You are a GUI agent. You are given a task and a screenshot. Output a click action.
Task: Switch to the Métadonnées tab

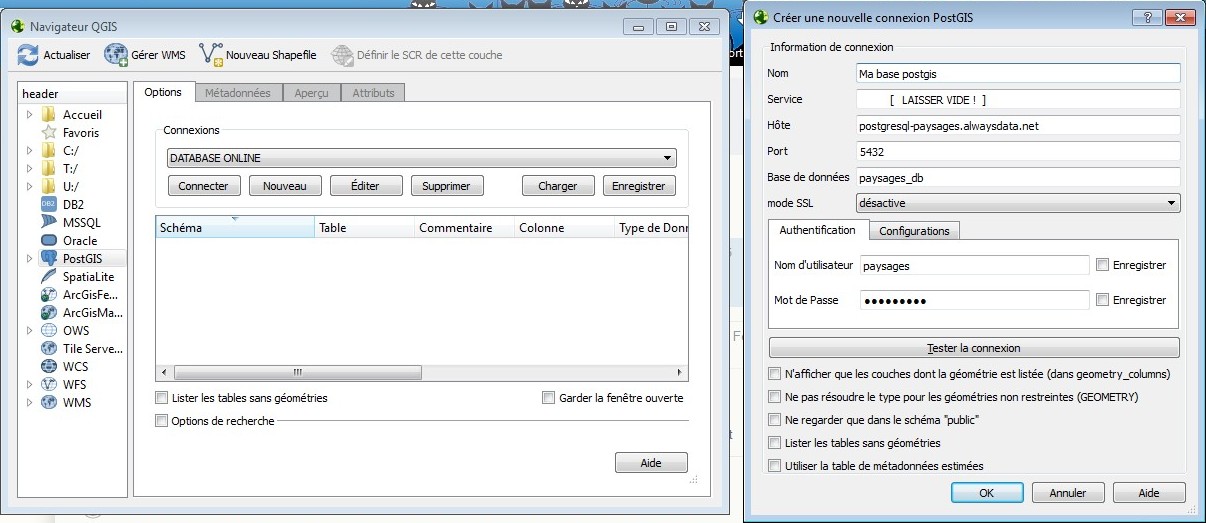[x=238, y=93]
